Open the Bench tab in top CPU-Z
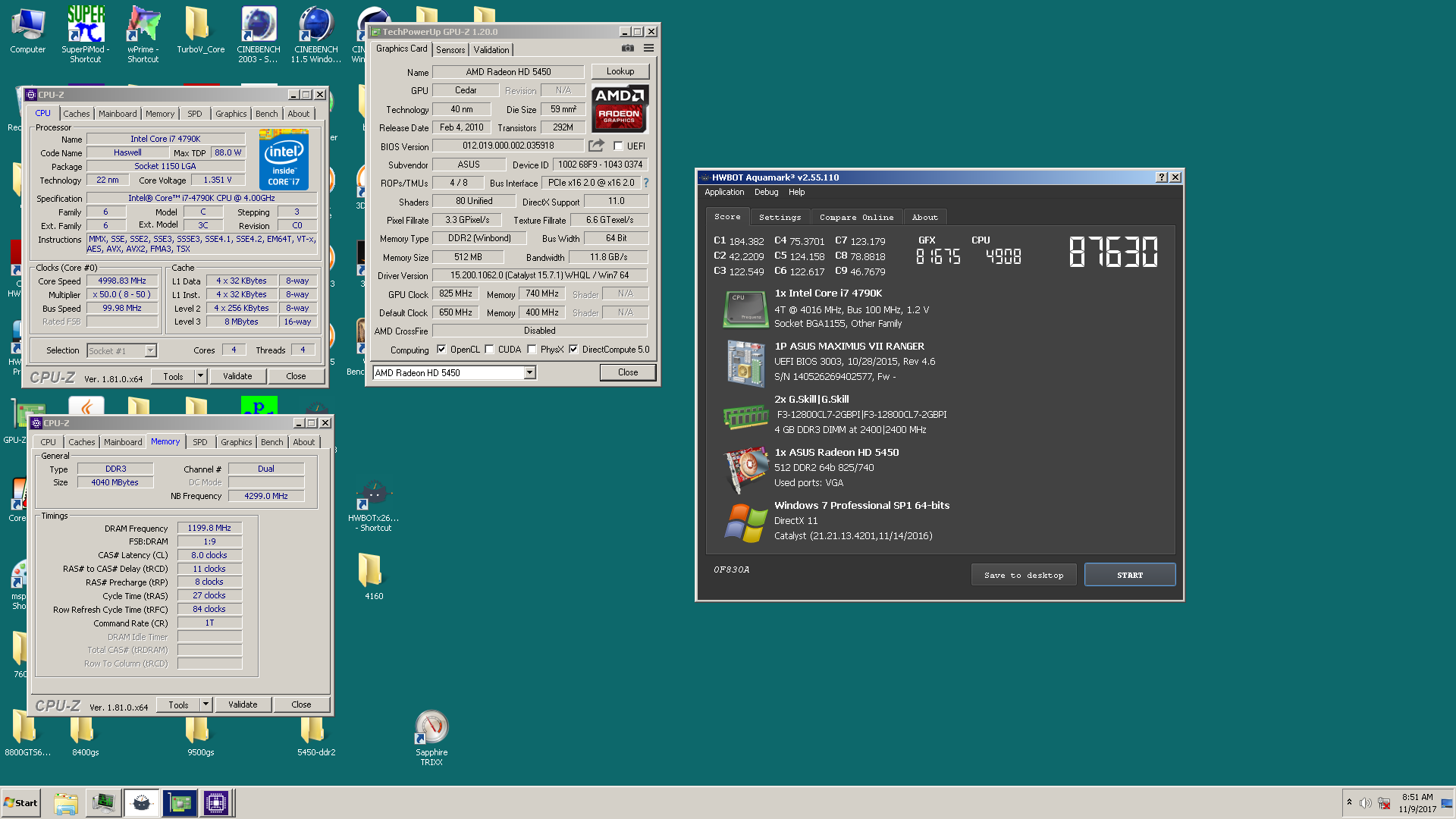This screenshot has width=1456, height=819. [x=266, y=114]
